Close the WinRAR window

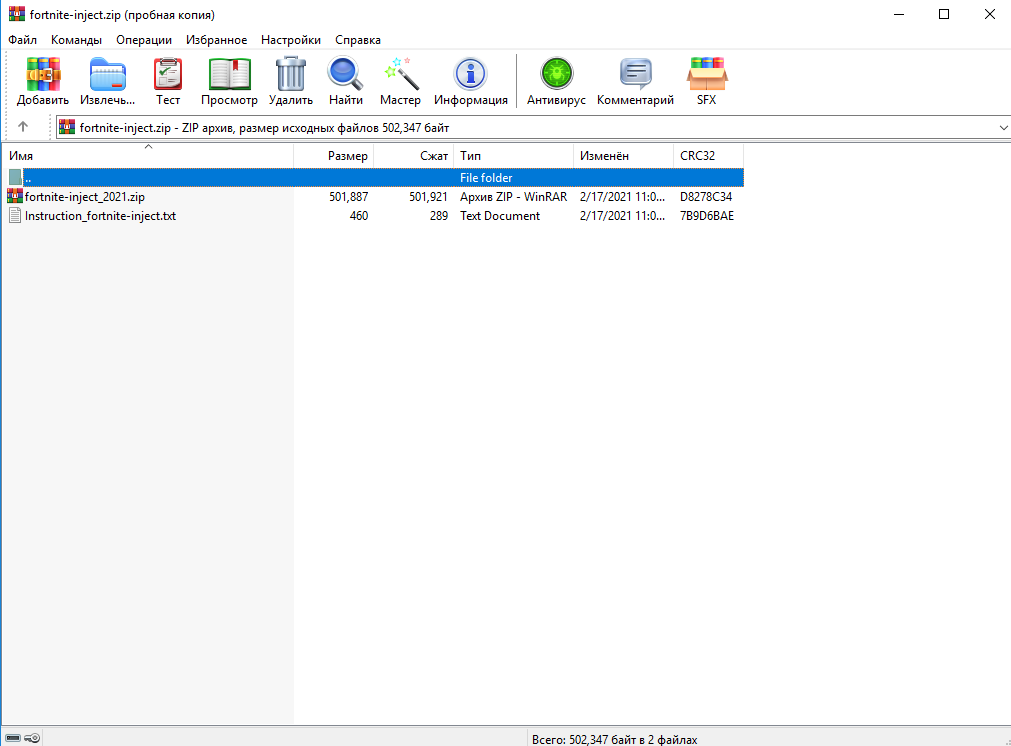pyautogui.click(x=990, y=14)
